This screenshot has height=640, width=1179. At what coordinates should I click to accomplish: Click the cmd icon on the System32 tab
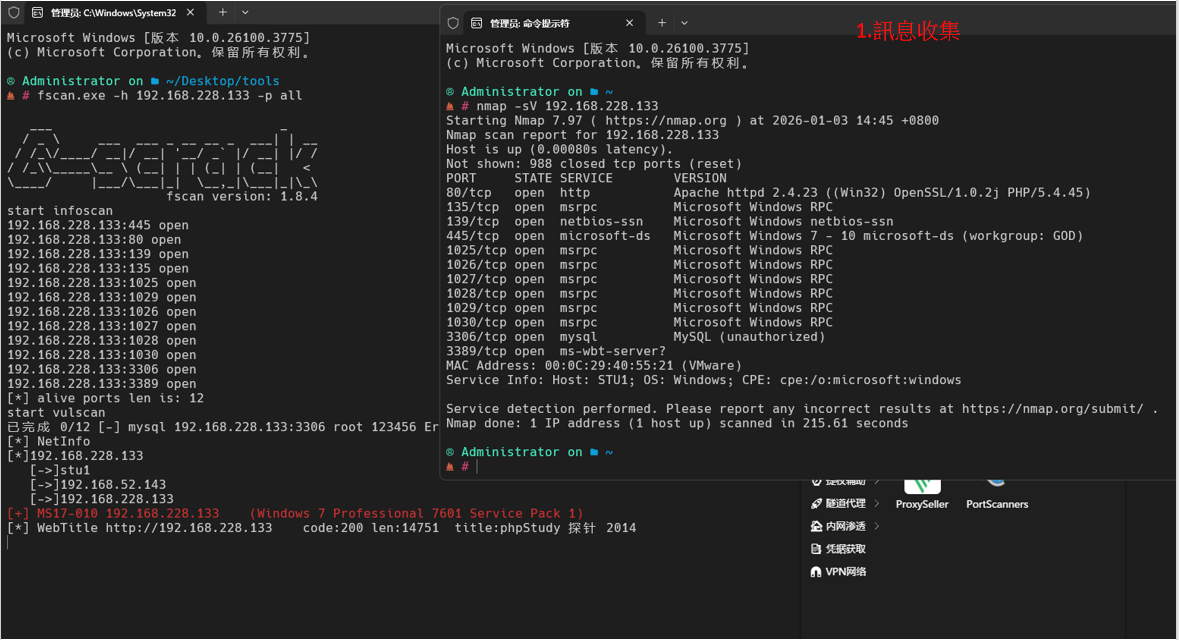click(37, 13)
